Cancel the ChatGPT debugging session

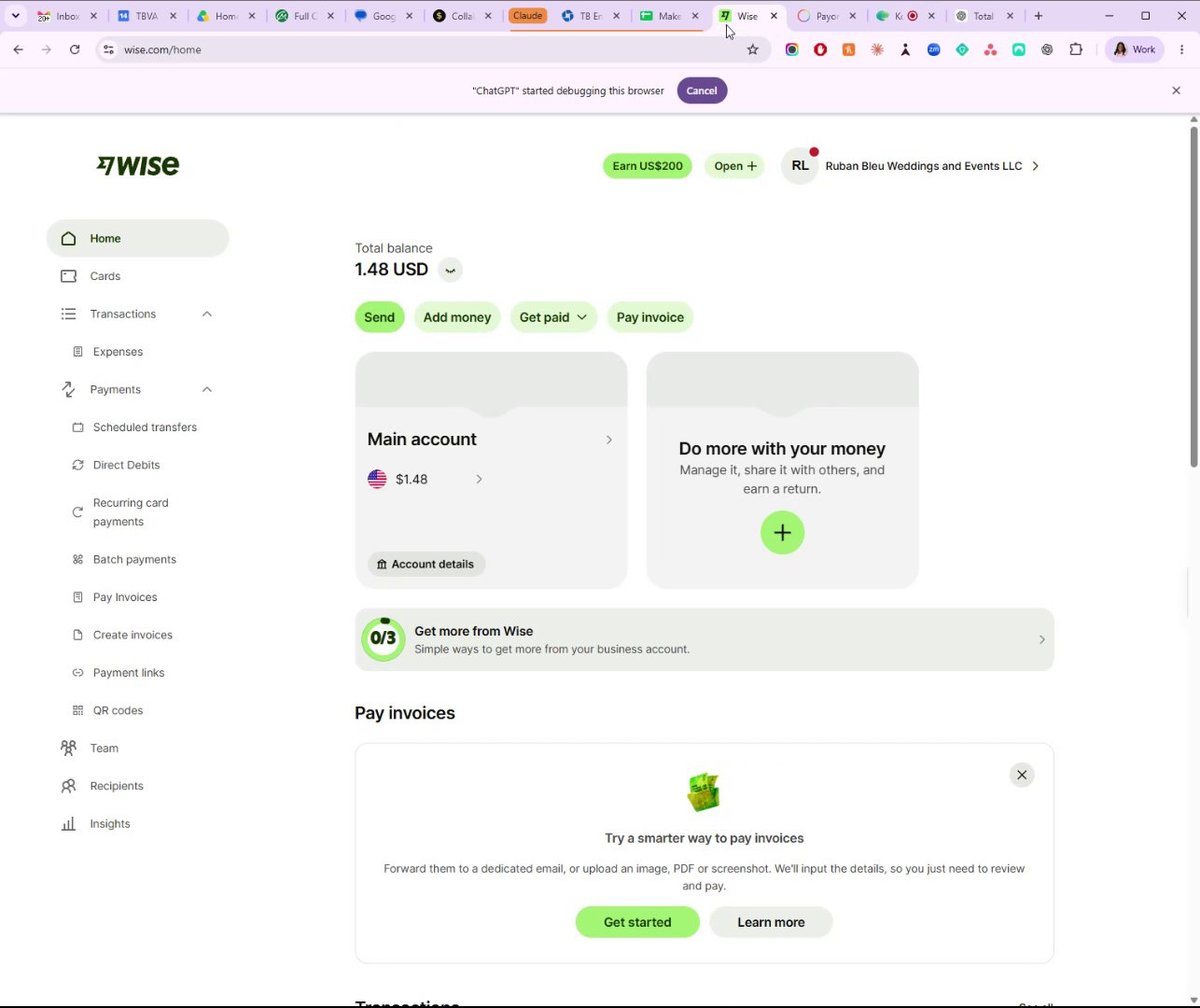[x=702, y=91]
